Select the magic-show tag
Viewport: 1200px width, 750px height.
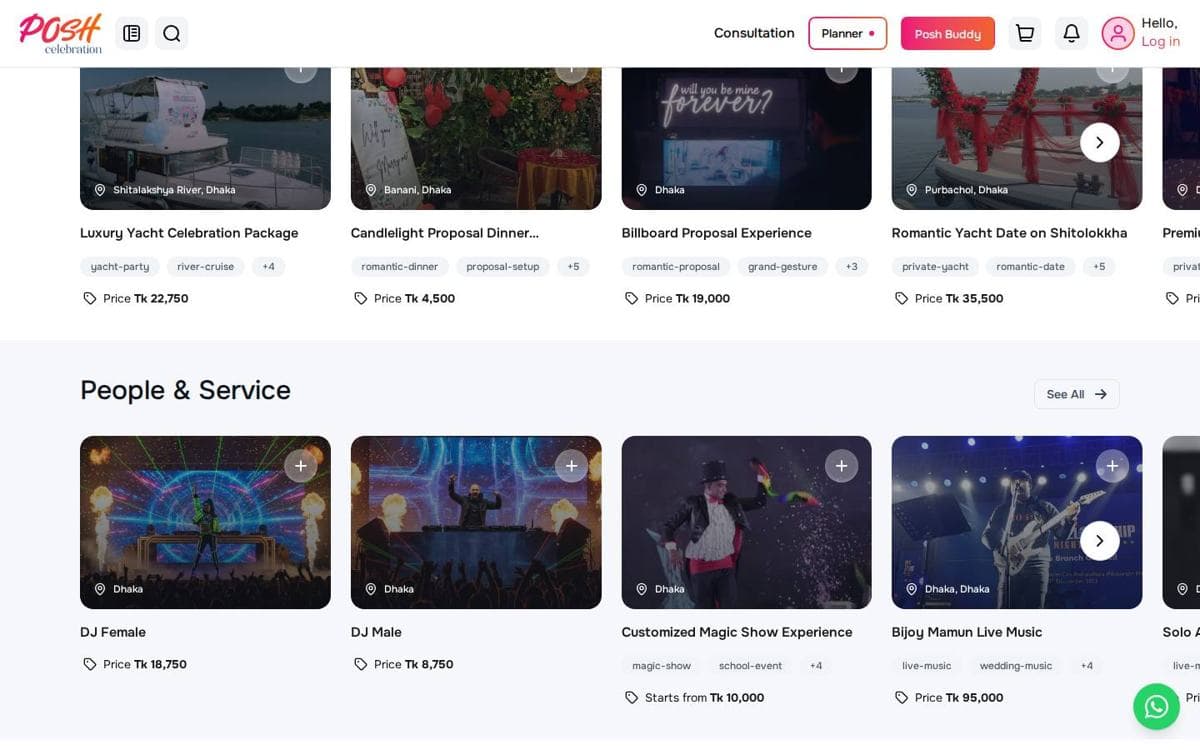click(662, 666)
